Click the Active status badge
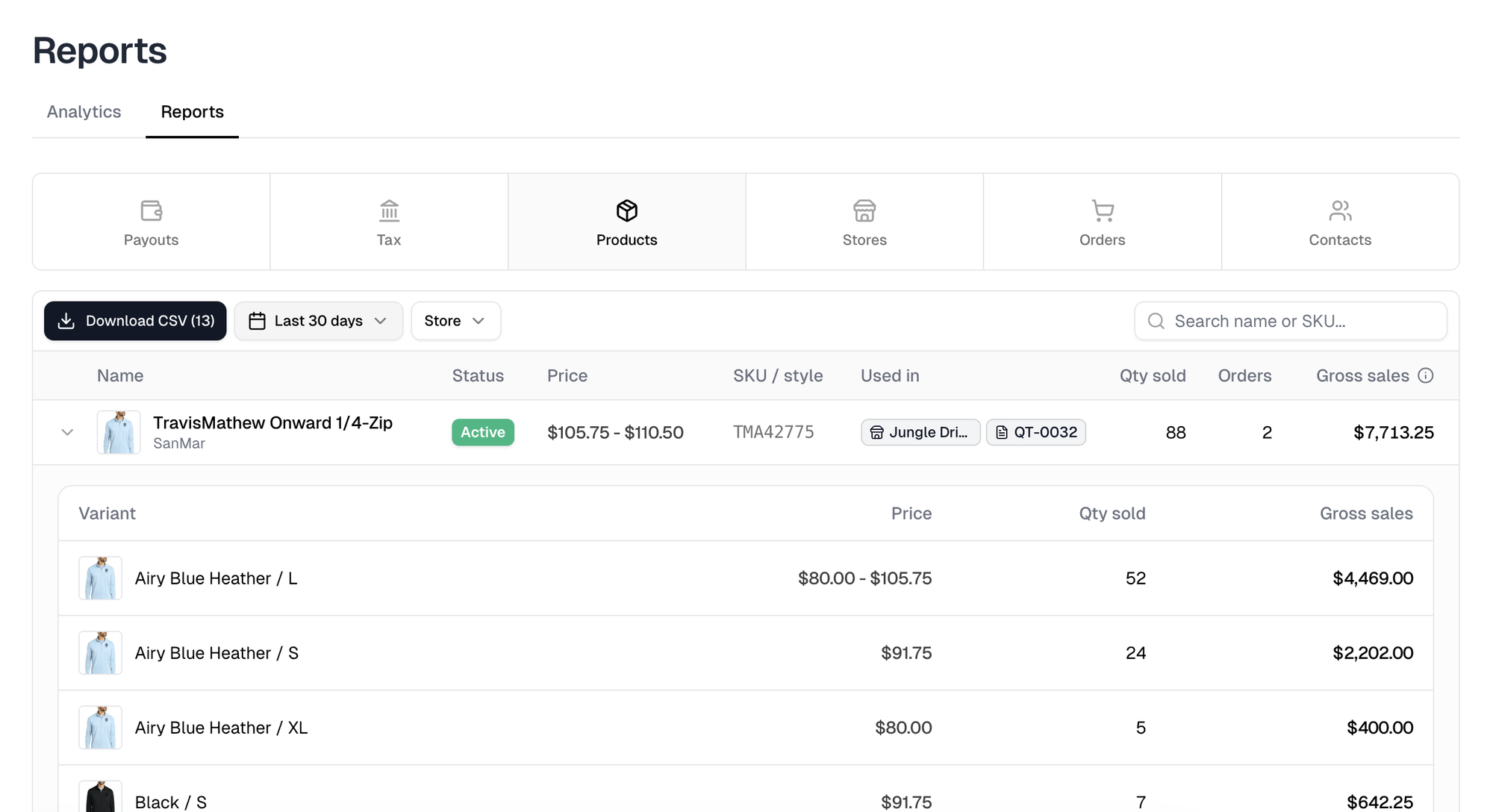 tap(483, 432)
